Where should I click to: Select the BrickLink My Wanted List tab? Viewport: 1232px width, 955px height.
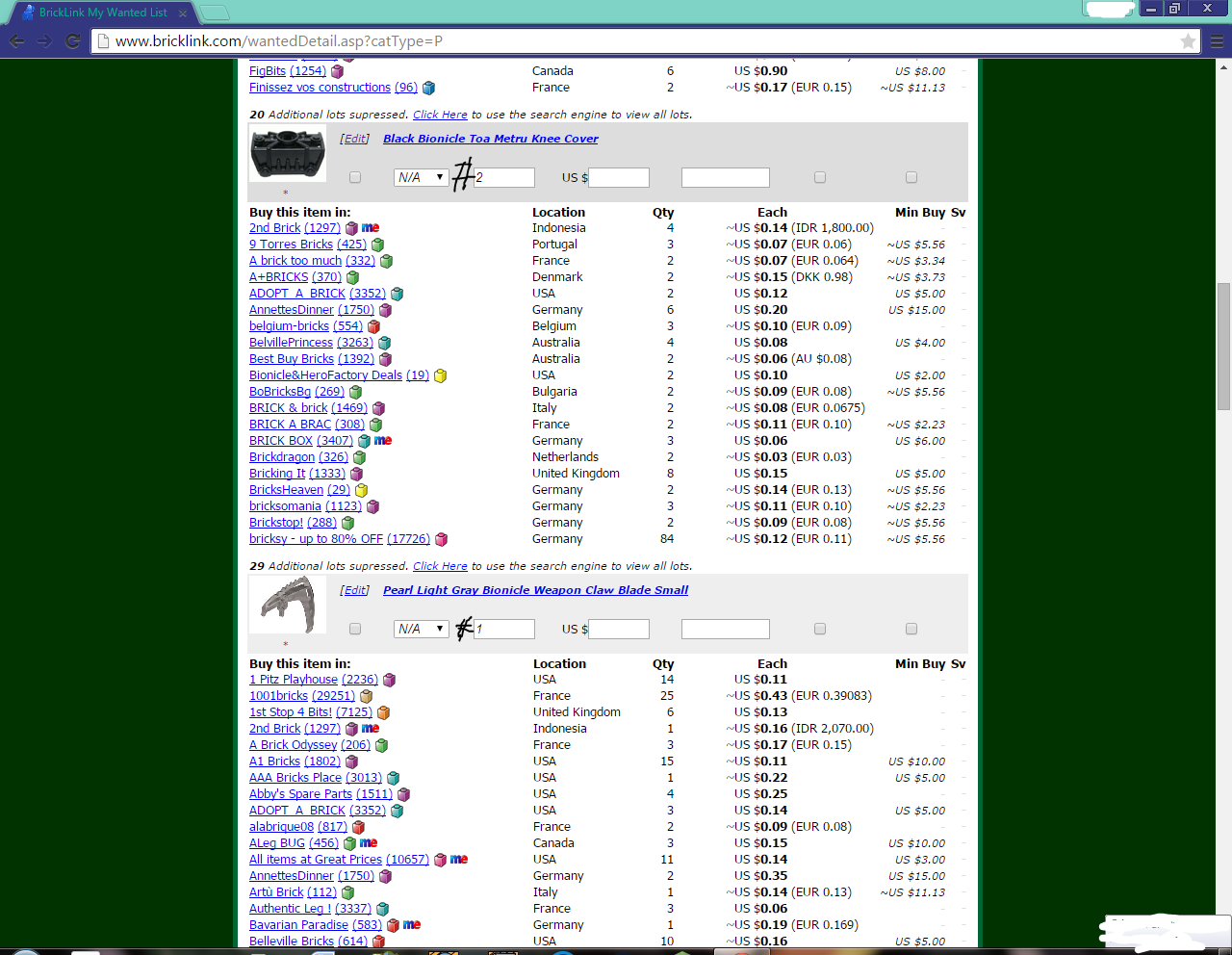point(101,13)
